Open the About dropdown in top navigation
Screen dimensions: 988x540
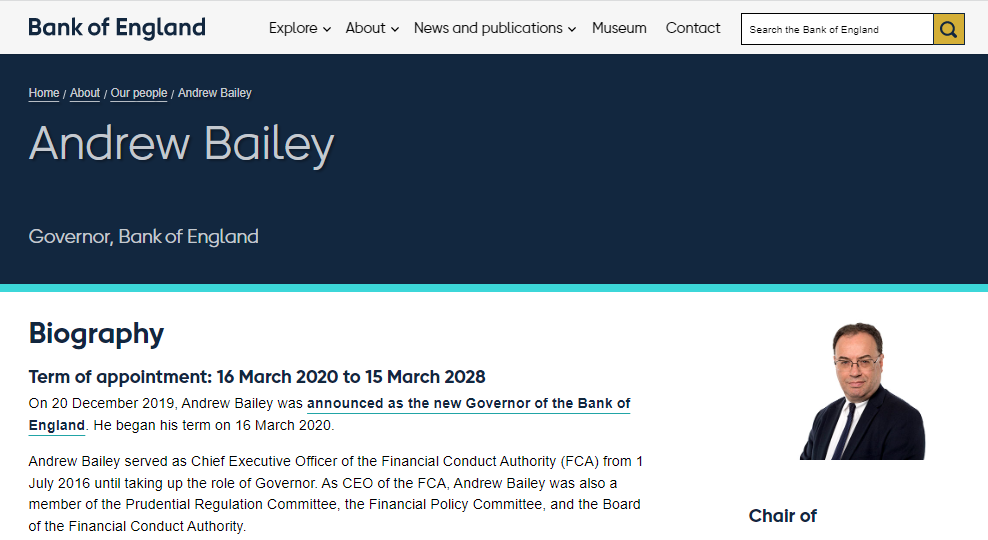(372, 28)
